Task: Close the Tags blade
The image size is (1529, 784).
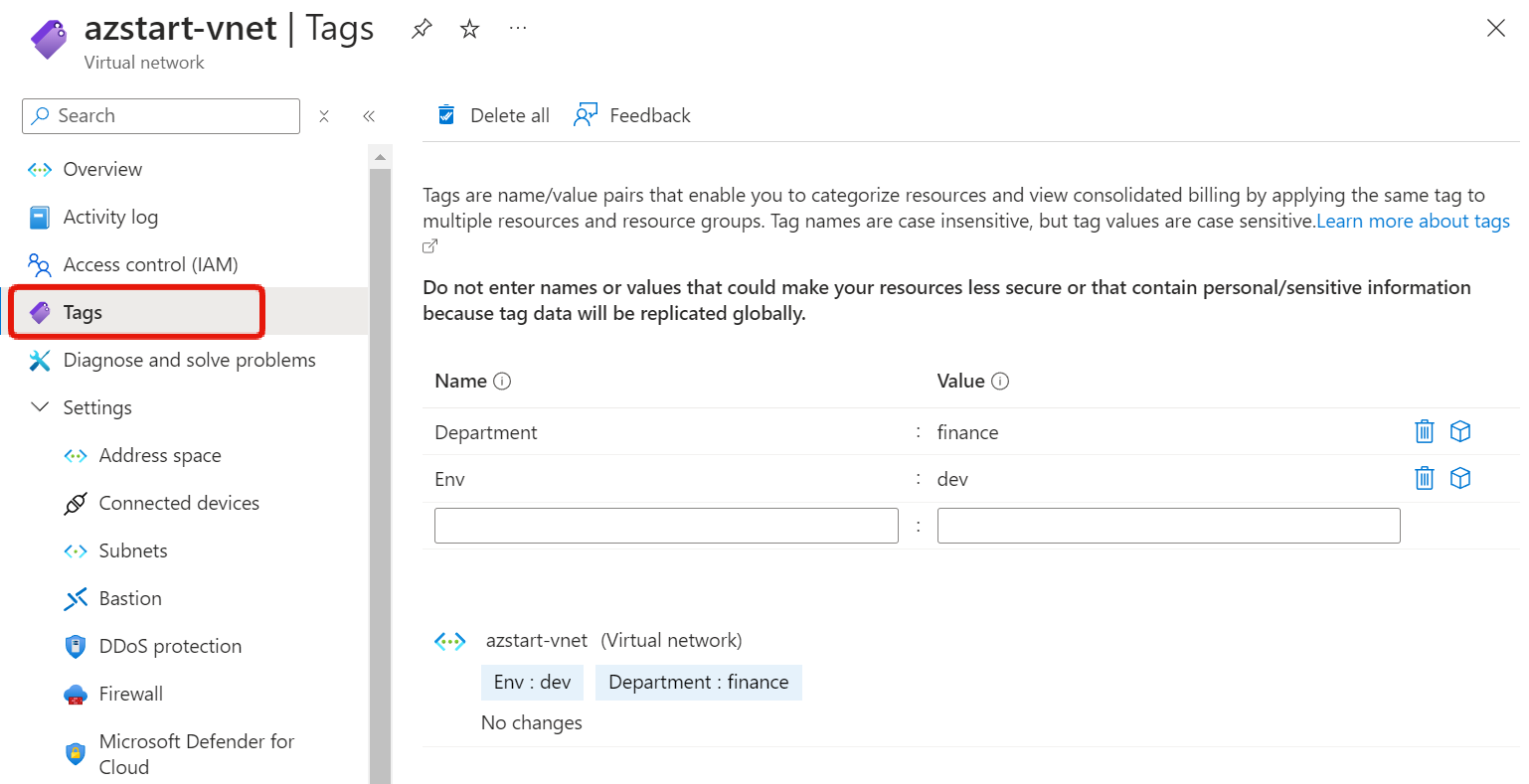Action: 1495,28
